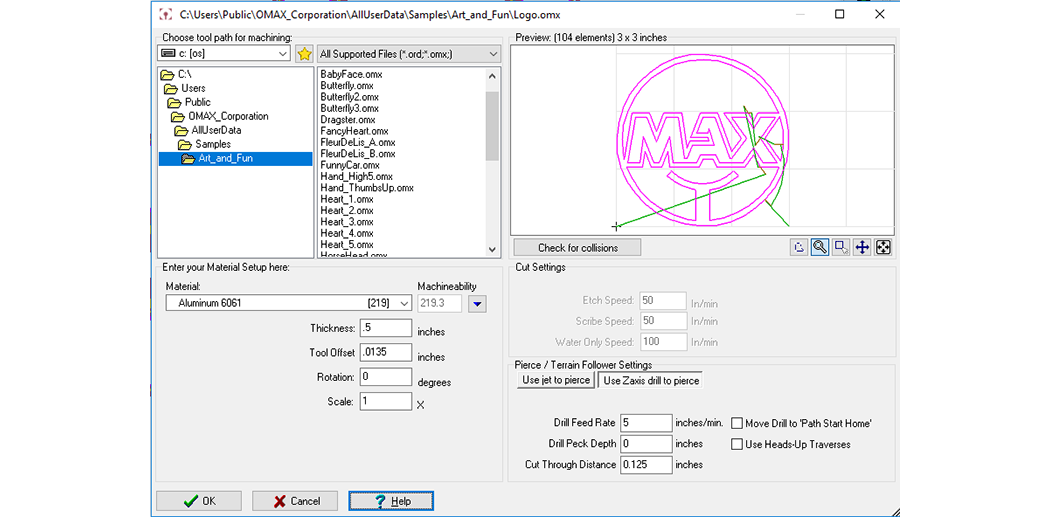Click file list scrollbar down arrow
Viewport: 1050px width, 517px height.
coord(493,249)
